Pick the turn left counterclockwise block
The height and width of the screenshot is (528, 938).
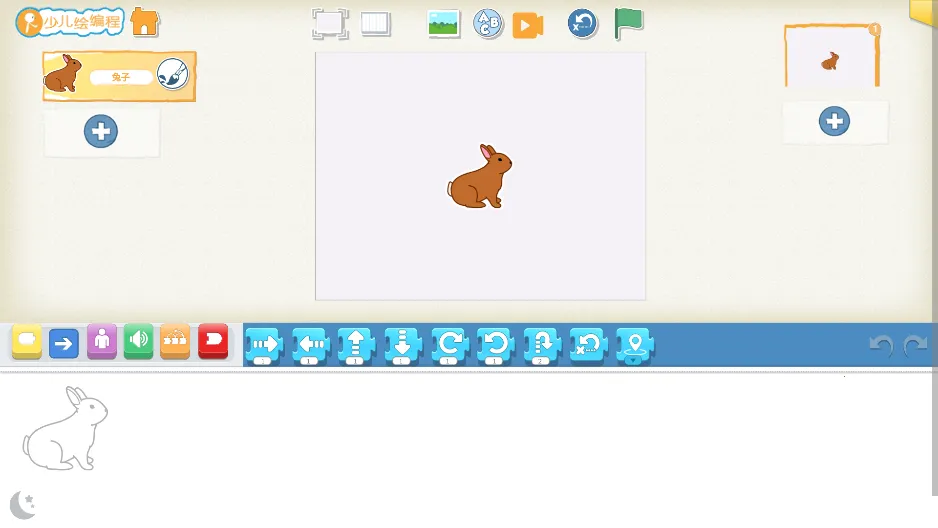tap(495, 346)
